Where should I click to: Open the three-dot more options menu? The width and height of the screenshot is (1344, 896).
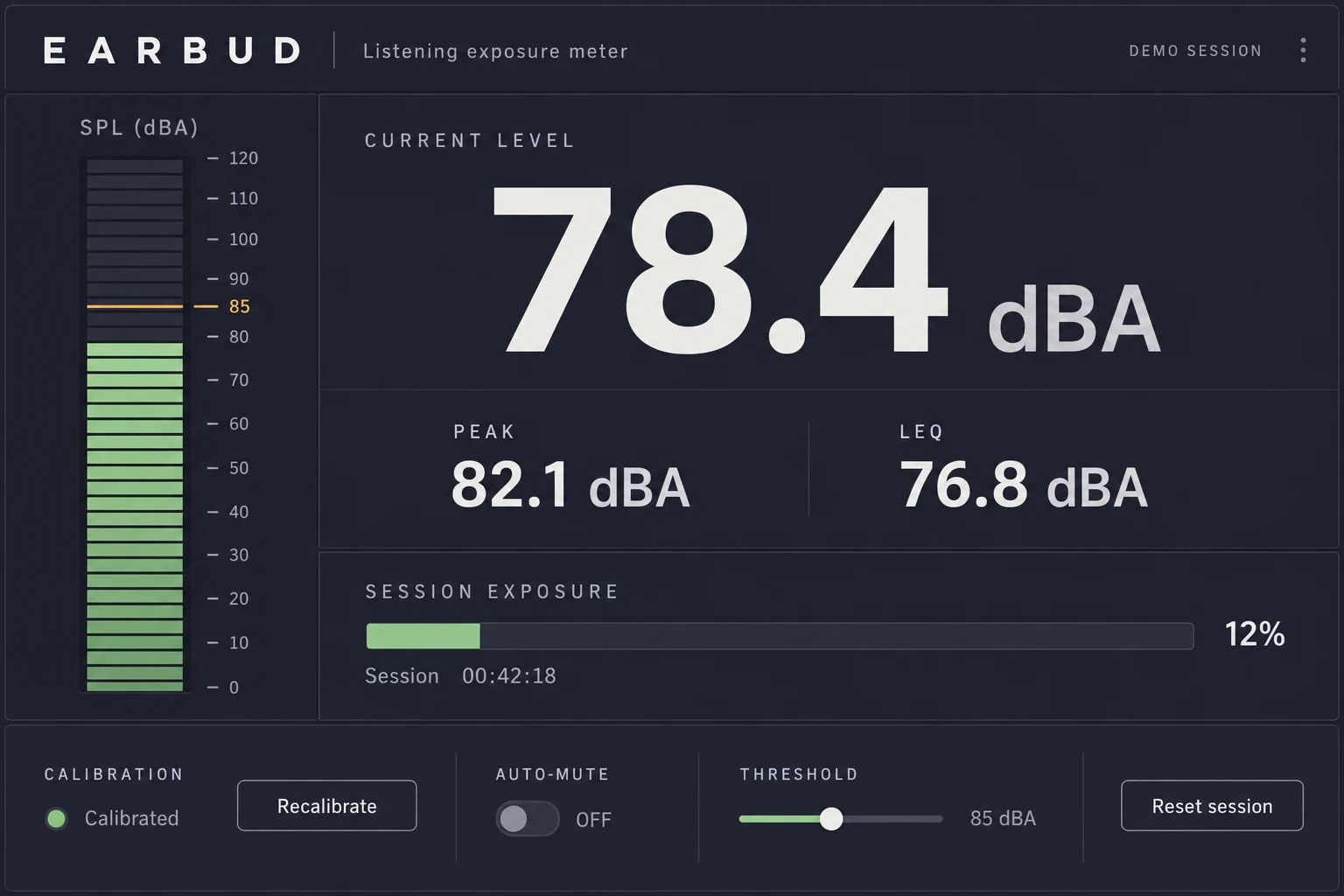click(1303, 50)
